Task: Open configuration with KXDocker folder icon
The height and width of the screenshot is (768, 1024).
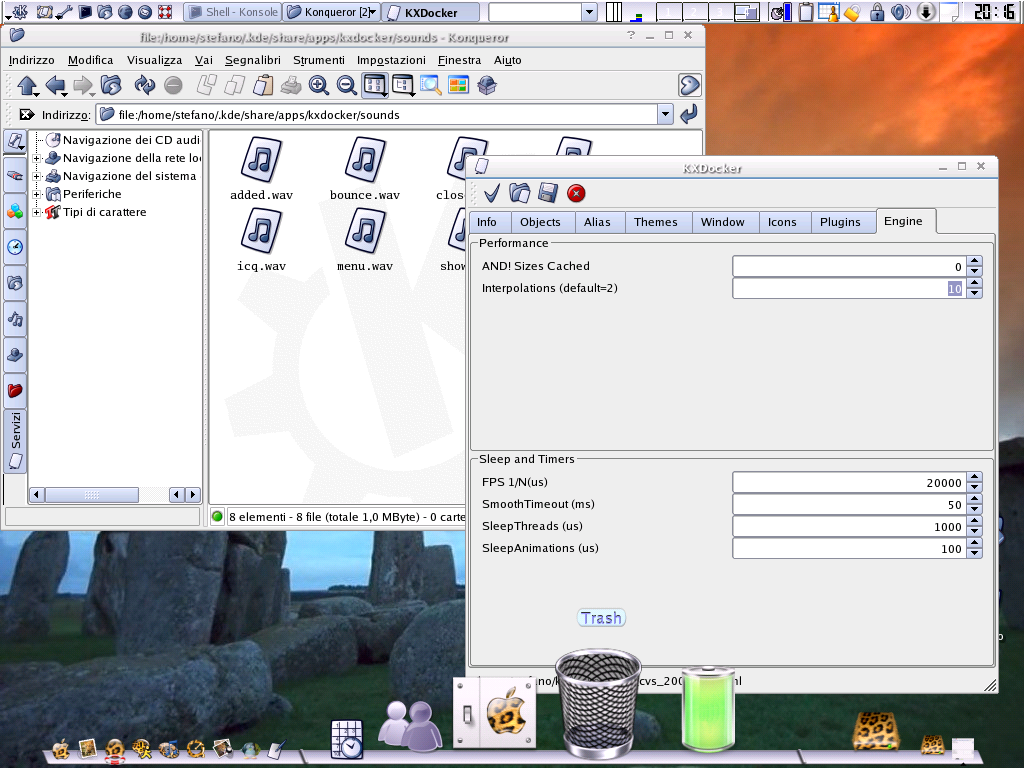Action: pos(520,193)
